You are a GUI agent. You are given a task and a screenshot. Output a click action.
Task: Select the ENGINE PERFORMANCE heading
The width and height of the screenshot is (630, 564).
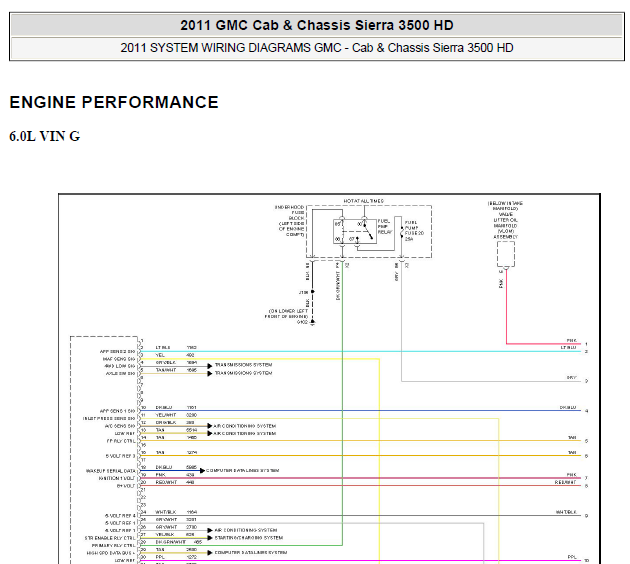[x=114, y=102]
